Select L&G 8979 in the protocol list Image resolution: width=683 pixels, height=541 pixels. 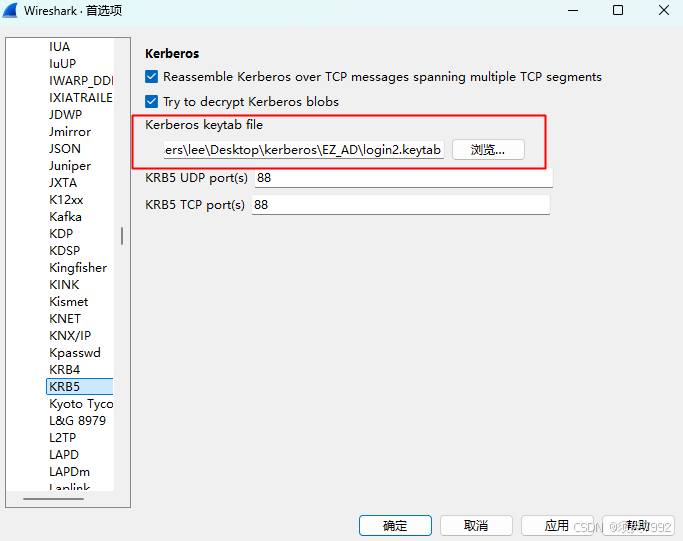click(78, 420)
